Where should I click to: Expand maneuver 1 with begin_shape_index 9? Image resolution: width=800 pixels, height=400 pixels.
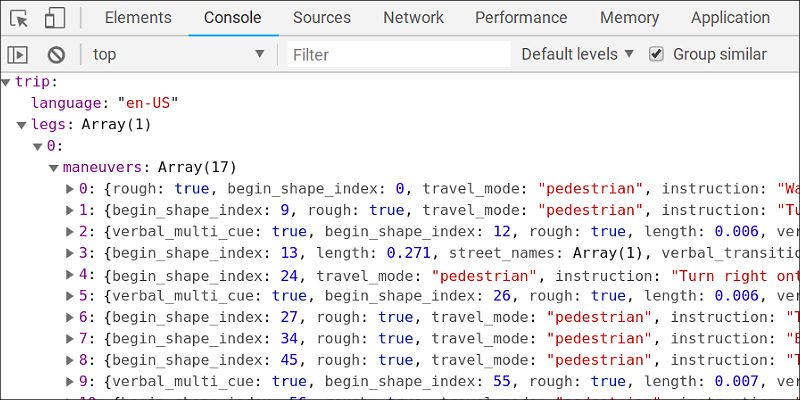70,210
